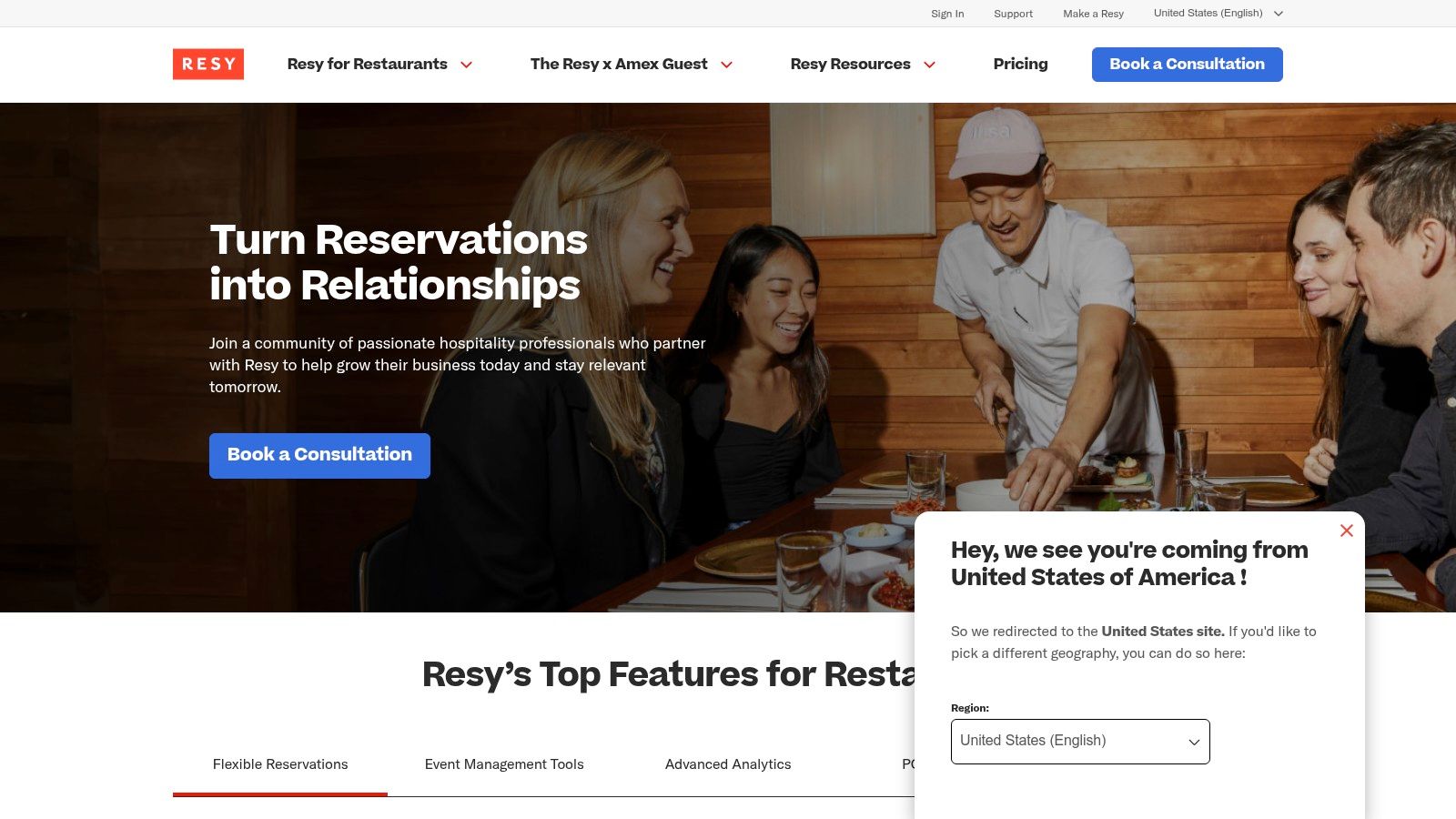Viewport: 1456px width, 819px height.
Task: Click Book a Consultation in the hero section
Action: click(x=319, y=455)
